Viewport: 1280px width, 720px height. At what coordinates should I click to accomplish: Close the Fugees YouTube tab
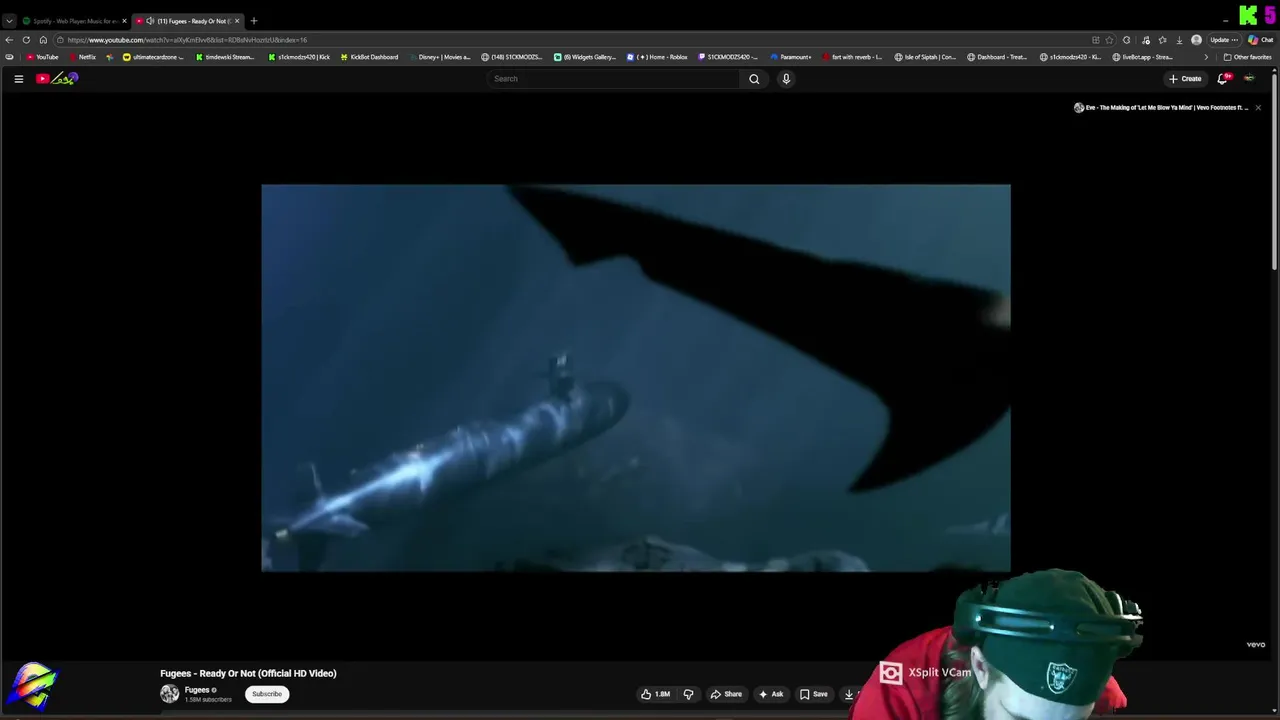237,21
